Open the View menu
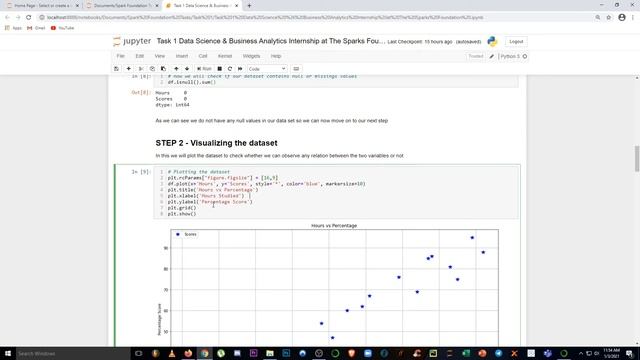This screenshot has width=640, height=360. (160, 56)
